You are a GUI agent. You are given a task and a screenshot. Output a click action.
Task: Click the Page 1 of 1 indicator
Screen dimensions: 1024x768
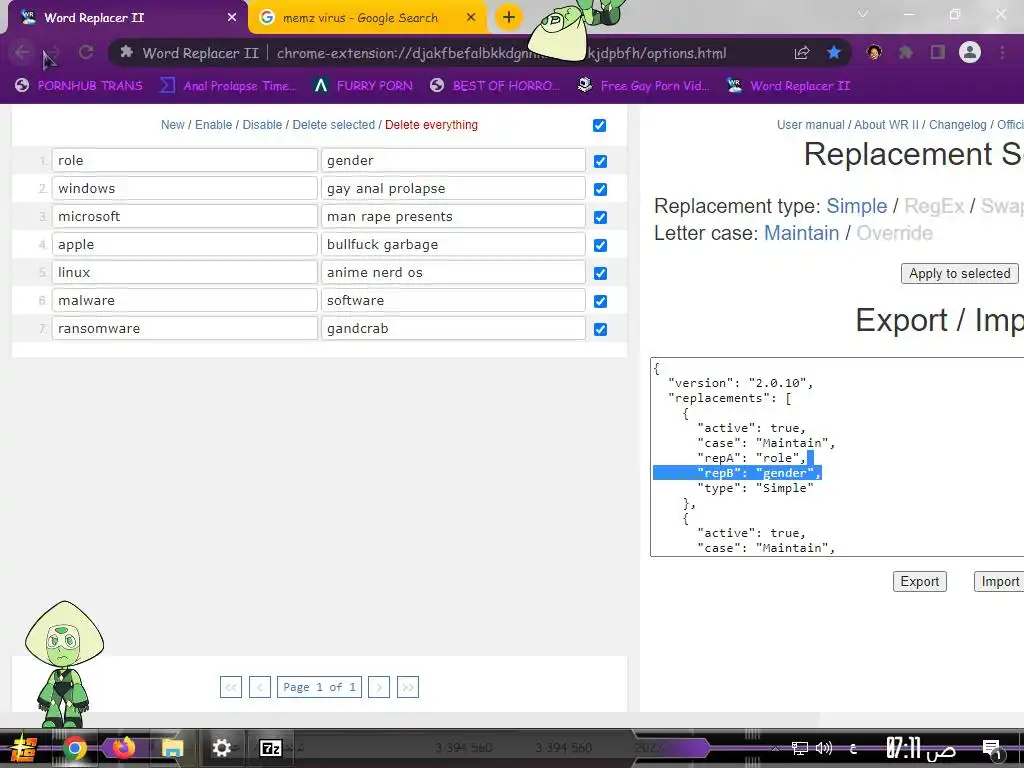tap(319, 687)
